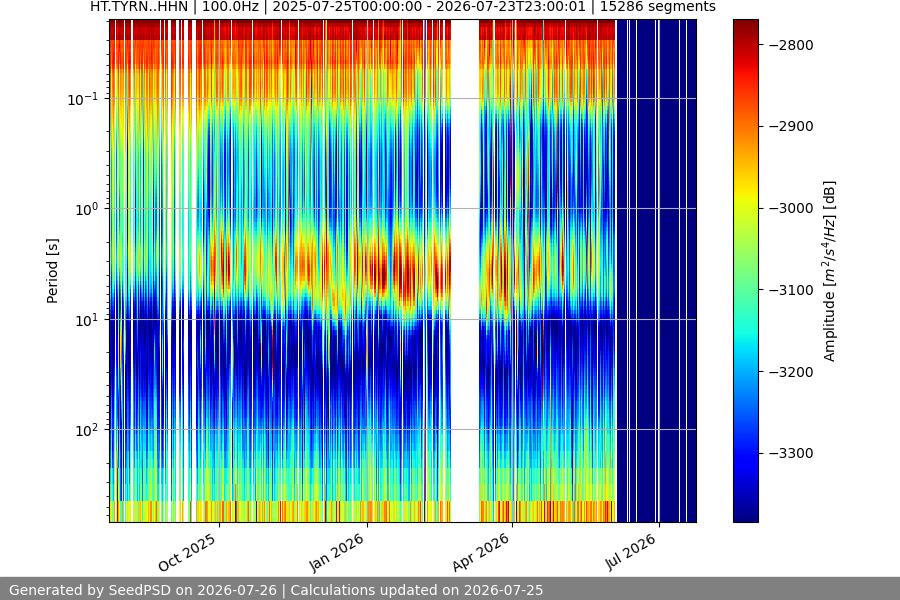
Task: Click the 10⁰ period tick label
Action: (87, 209)
